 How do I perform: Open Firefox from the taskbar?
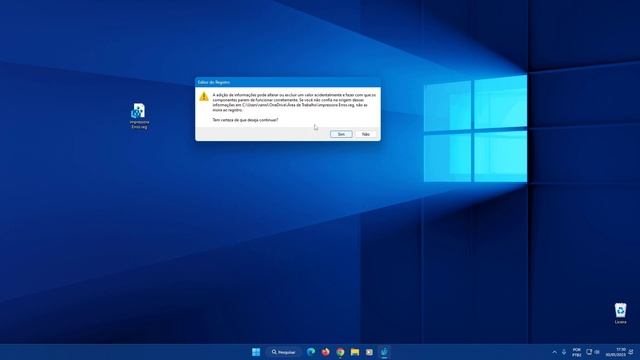(x=325, y=352)
